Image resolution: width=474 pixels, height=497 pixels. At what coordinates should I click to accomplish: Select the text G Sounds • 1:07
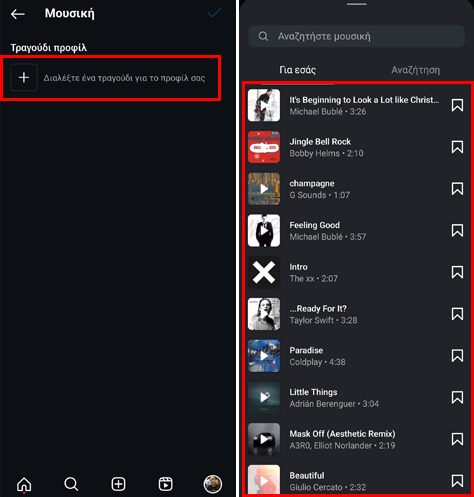[319, 195]
